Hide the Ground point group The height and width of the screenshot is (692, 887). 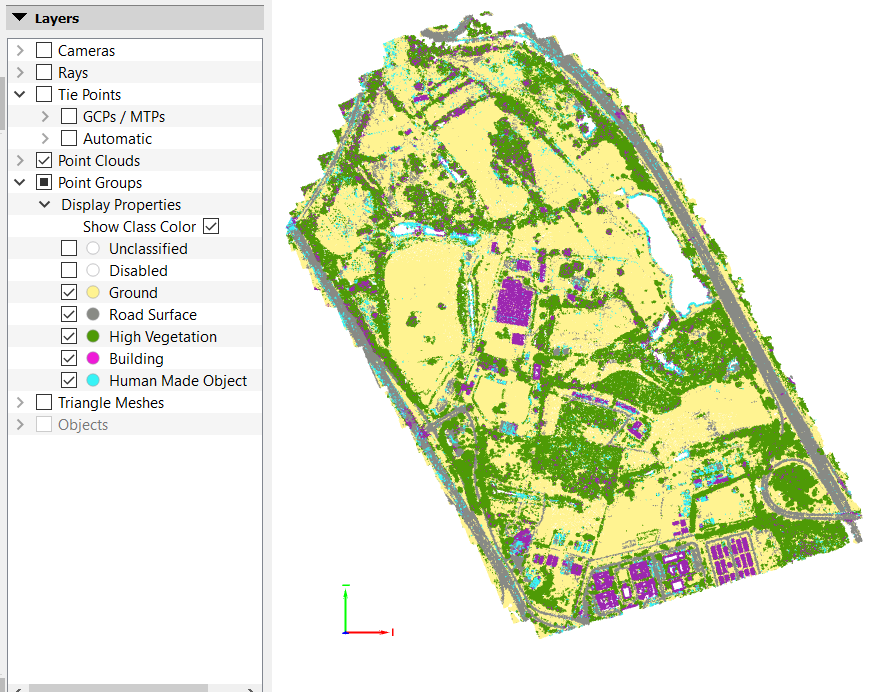point(69,293)
